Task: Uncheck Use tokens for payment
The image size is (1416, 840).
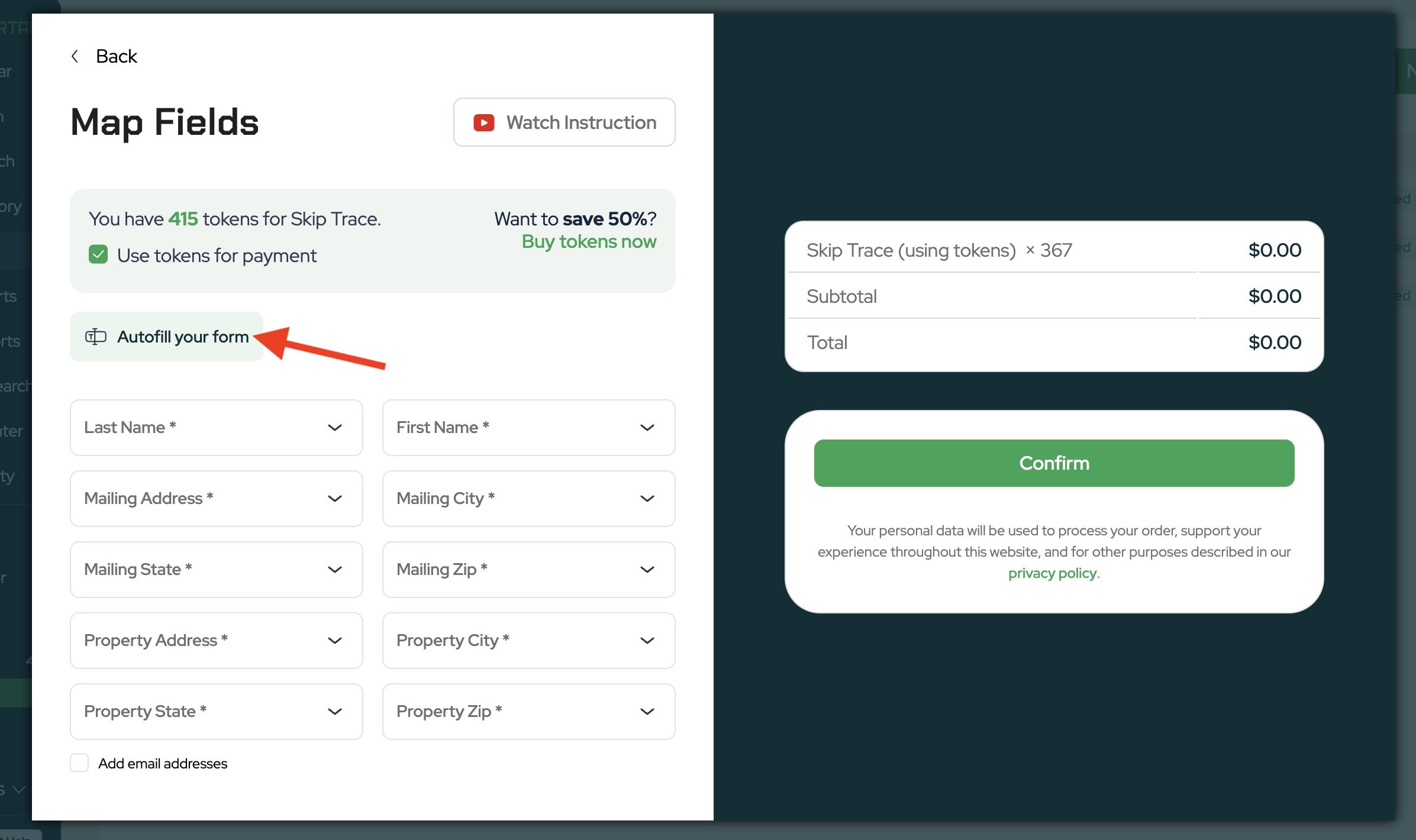Action: (x=98, y=255)
